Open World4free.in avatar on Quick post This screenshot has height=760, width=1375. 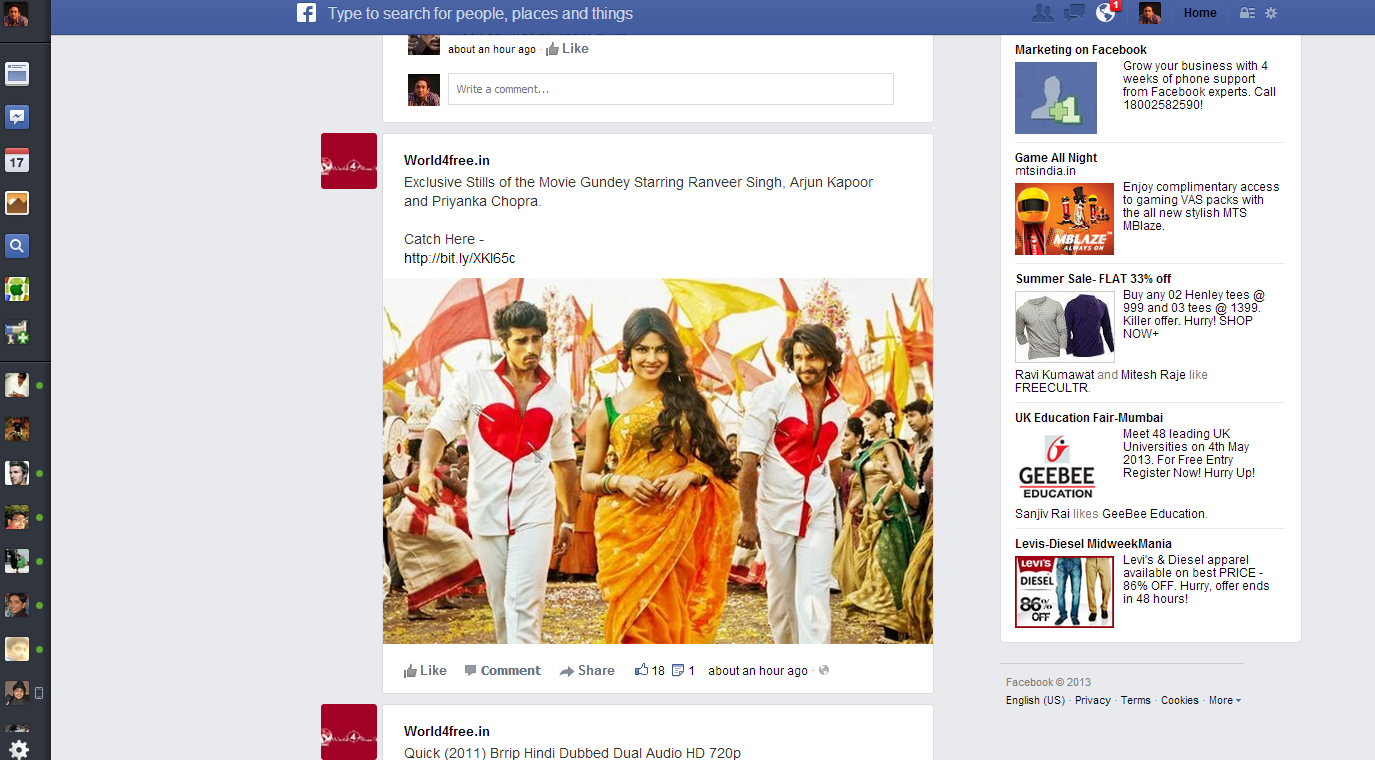click(x=349, y=732)
